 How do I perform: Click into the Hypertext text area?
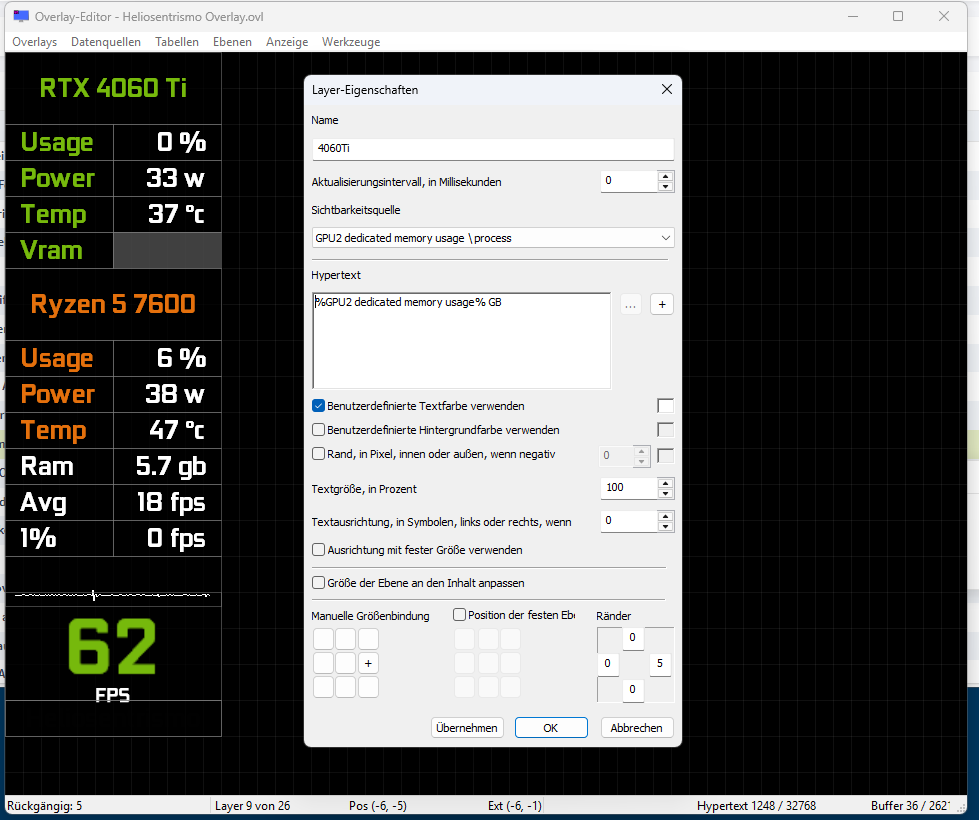tap(461, 340)
